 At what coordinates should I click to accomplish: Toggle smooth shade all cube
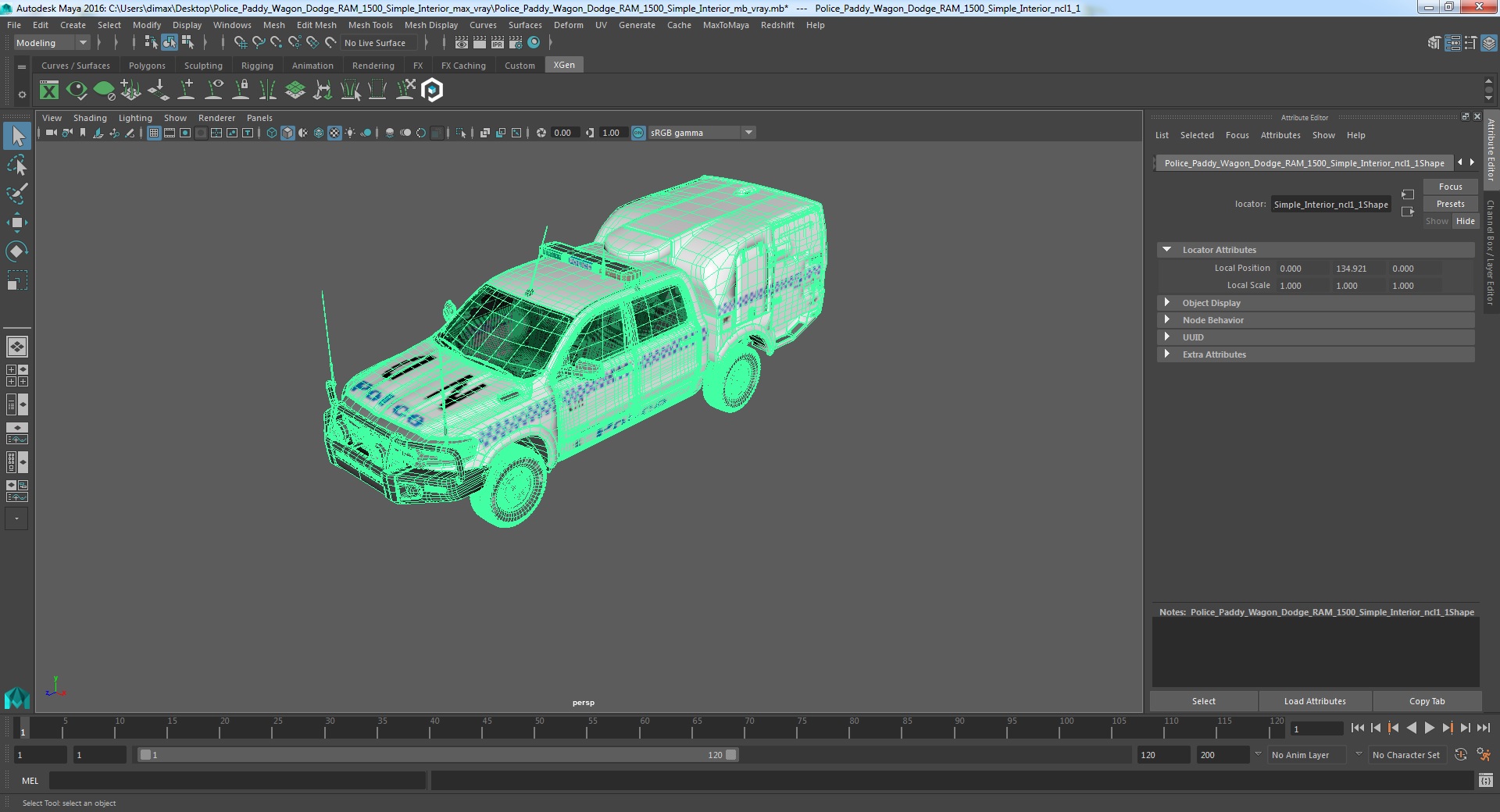click(x=287, y=133)
